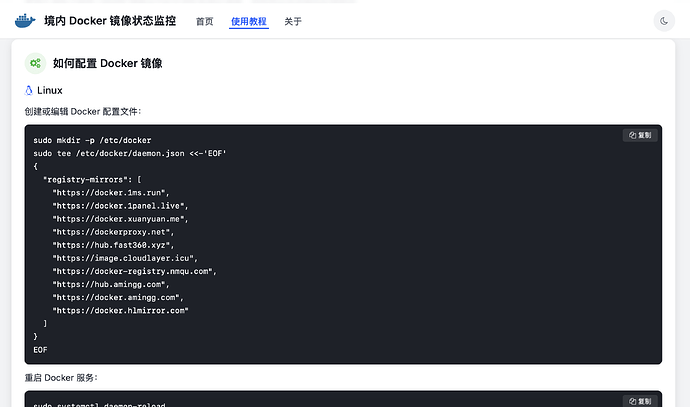Click the https://docker-registry.nmqu.com mirror line

point(135,271)
